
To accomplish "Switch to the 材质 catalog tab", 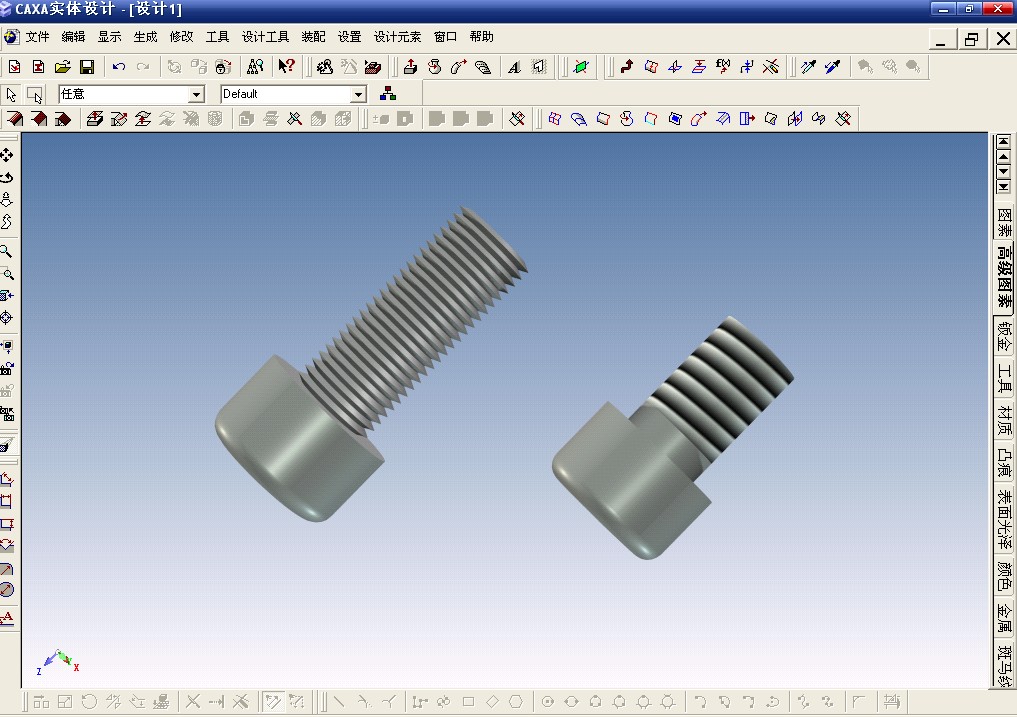I will (x=1004, y=420).
